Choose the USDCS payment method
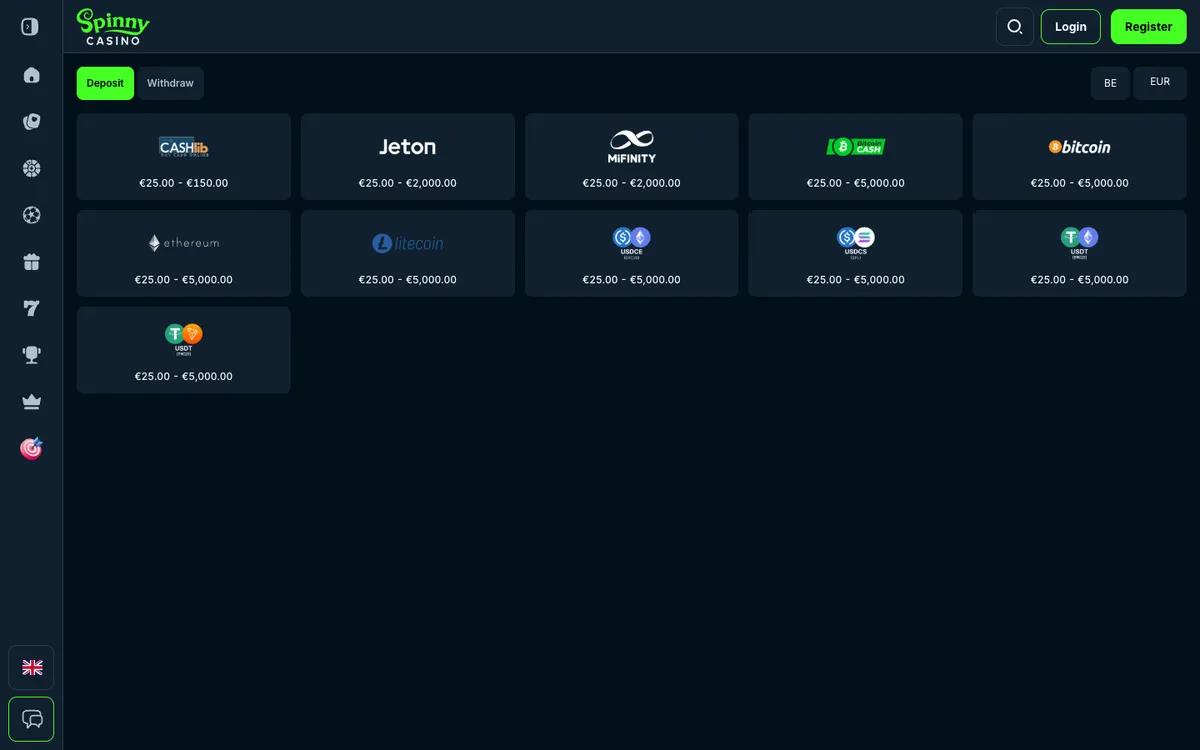 [855, 253]
